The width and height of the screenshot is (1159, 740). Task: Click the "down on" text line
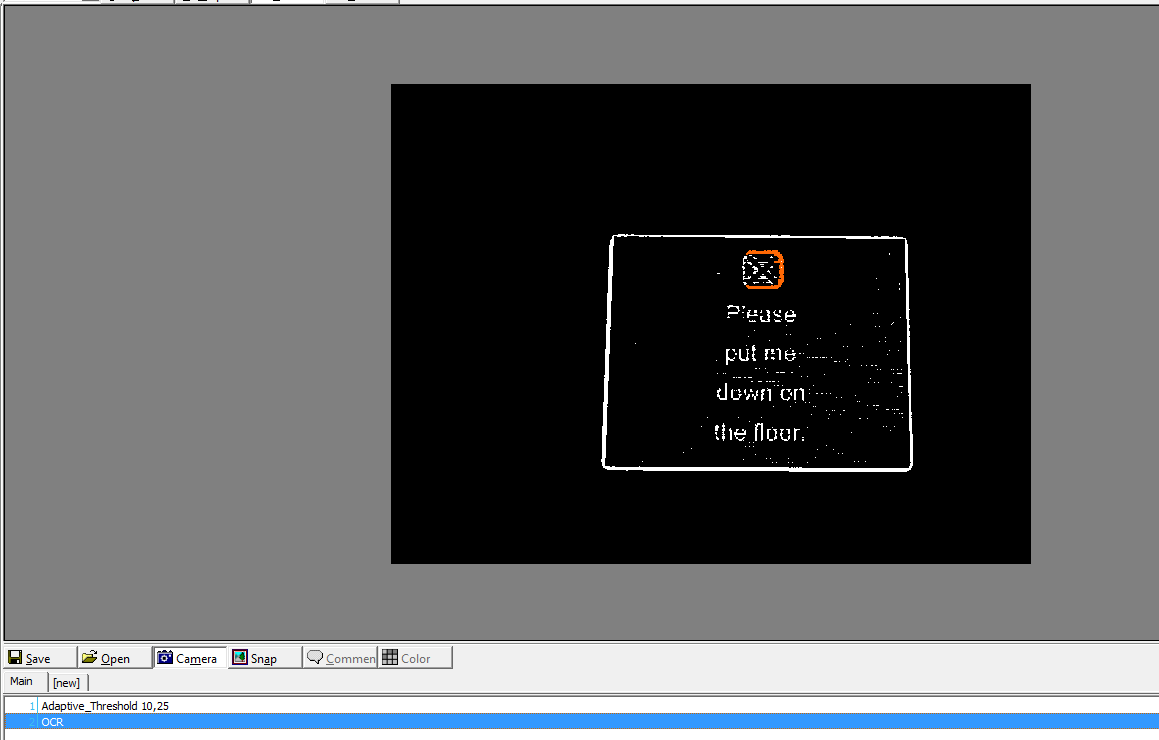[x=760, y=393]
